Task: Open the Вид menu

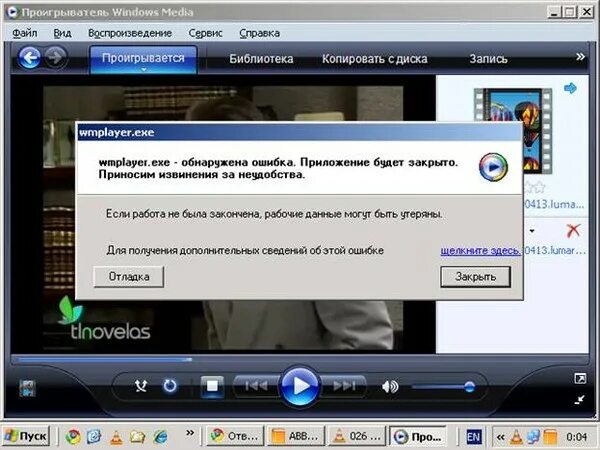Action: point(62,33)
